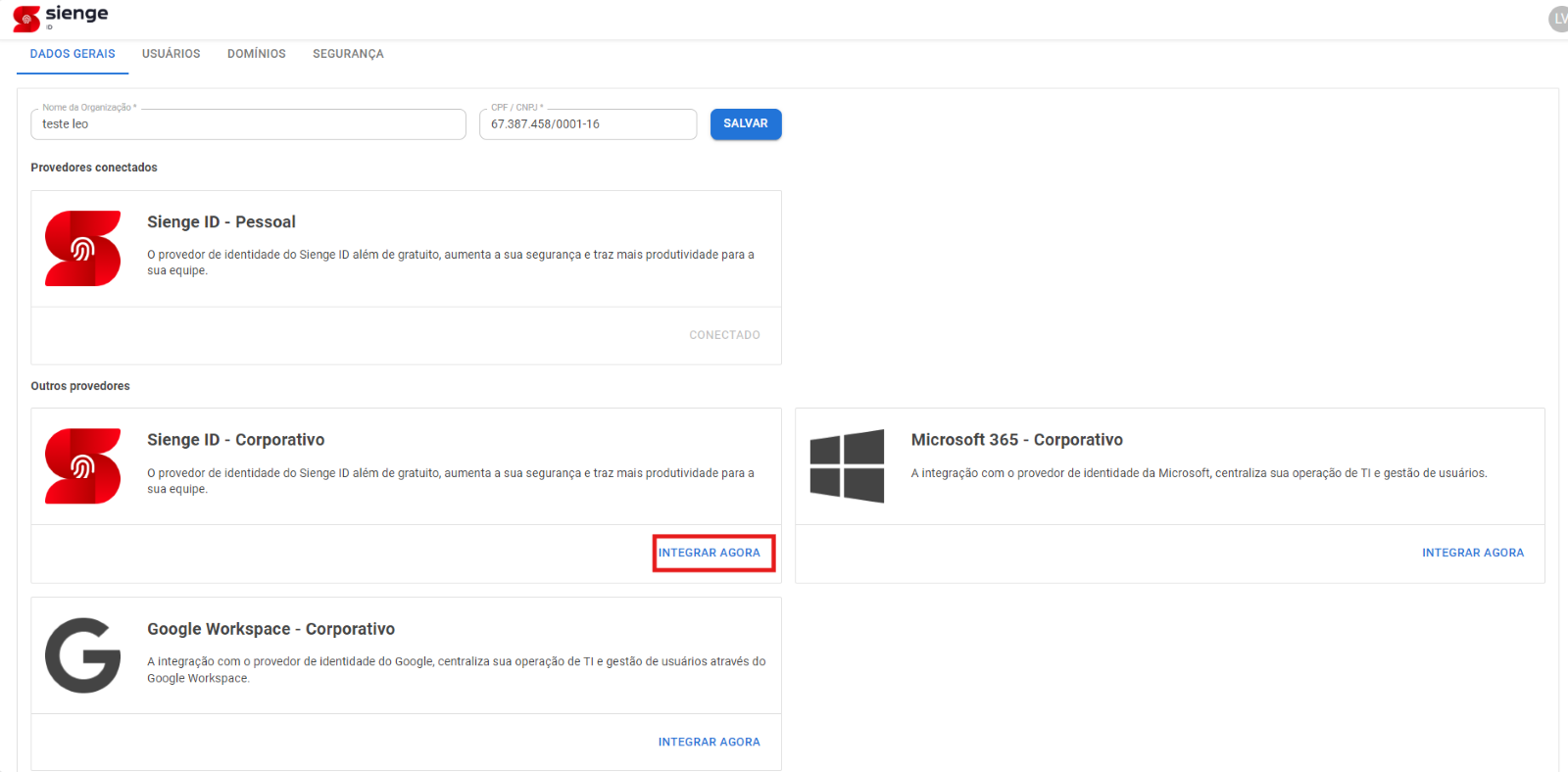The width and height of the screenshot is (1568, 772).
Task: Focus the CPF / CNPJ field
Action: [588, 124]
